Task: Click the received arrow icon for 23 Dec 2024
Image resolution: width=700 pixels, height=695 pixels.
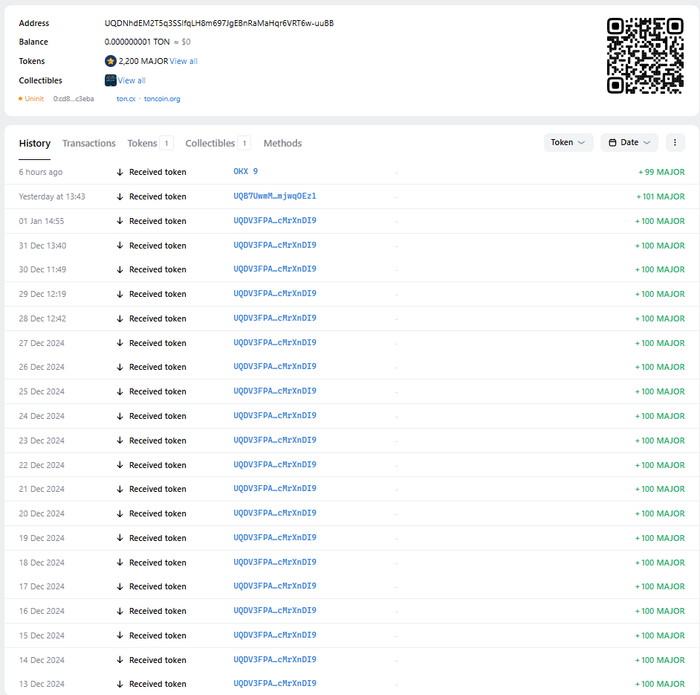Action: coord(120,441)
